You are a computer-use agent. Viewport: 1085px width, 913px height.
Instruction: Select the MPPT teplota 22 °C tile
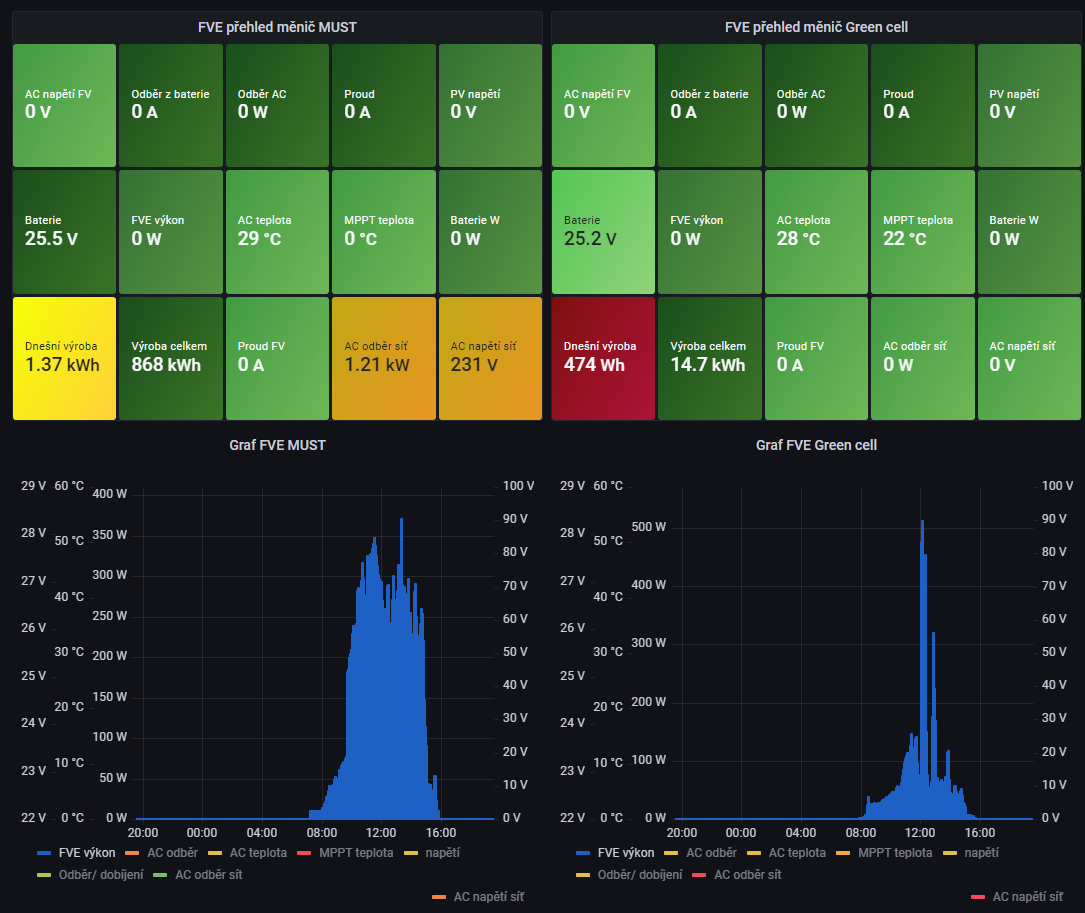(x=922, y=232)
